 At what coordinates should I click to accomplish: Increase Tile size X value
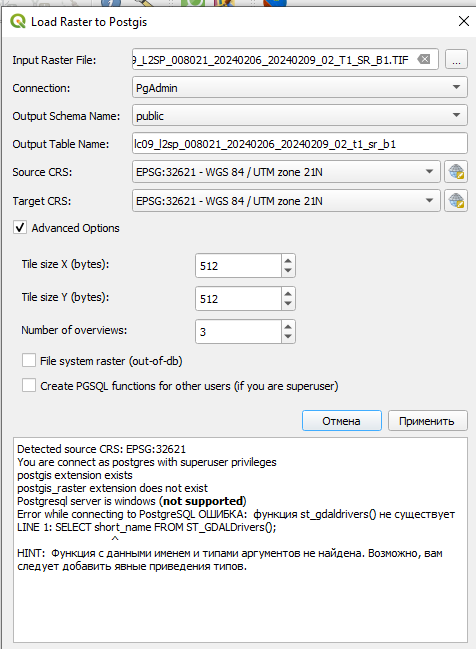click(288, 260)
